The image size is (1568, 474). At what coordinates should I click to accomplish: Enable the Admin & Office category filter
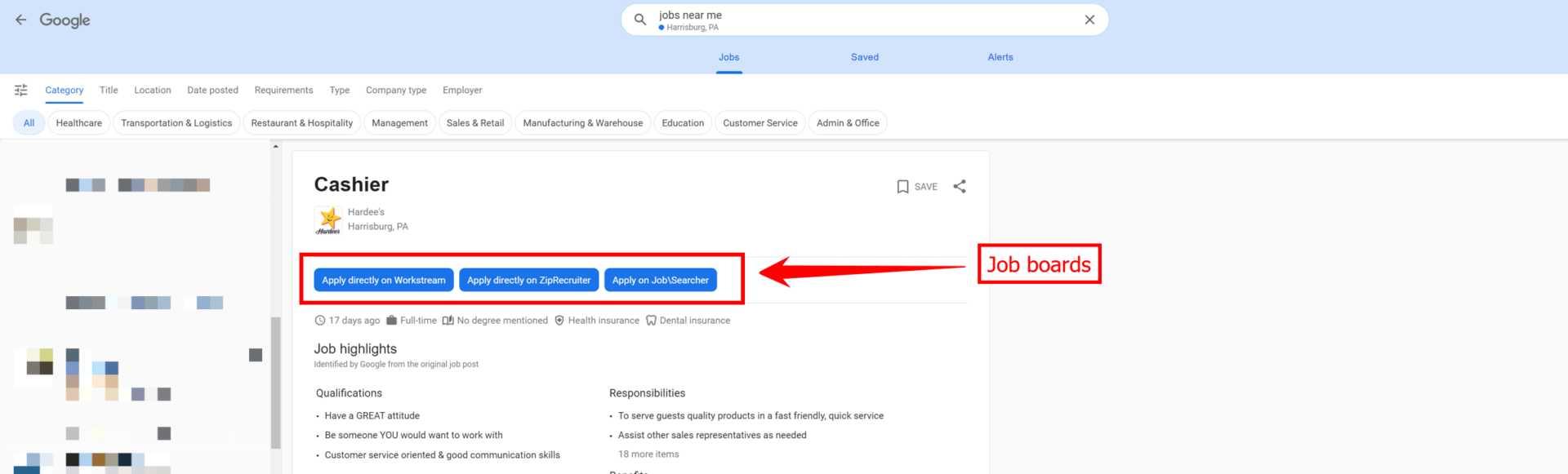[x=848, y=123]
